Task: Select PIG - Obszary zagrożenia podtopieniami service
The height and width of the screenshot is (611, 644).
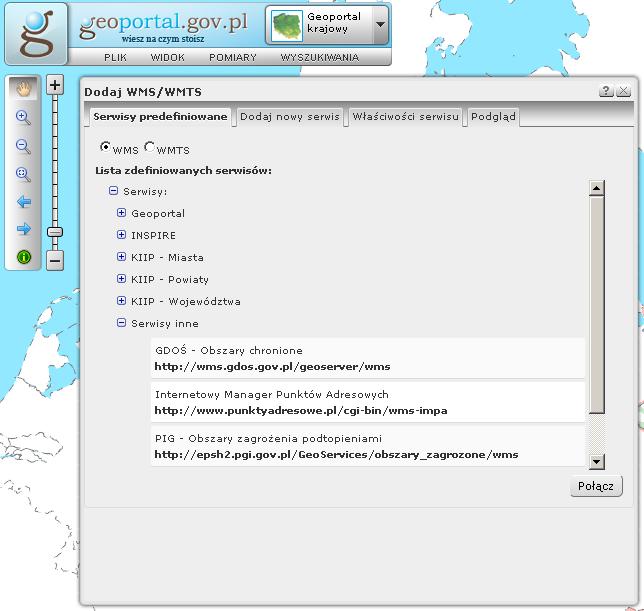Action: pos(368,446)
